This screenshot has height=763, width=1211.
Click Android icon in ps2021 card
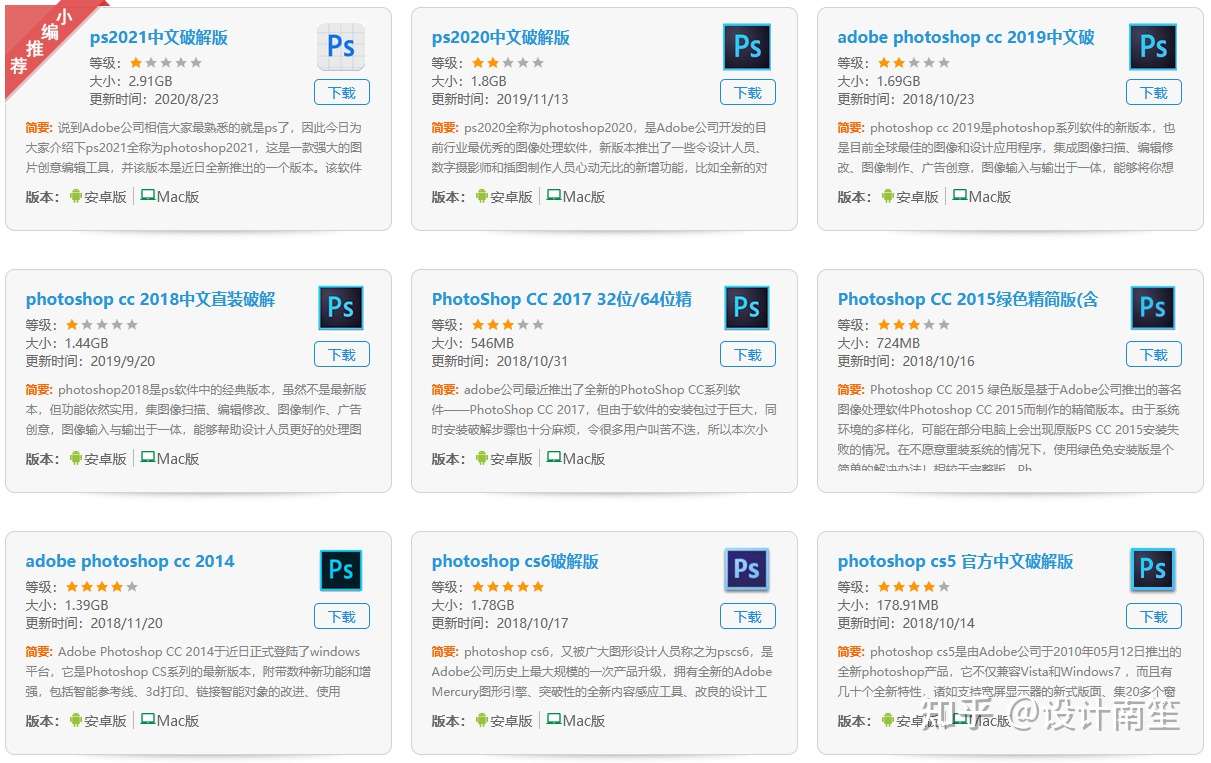point(75,196)
